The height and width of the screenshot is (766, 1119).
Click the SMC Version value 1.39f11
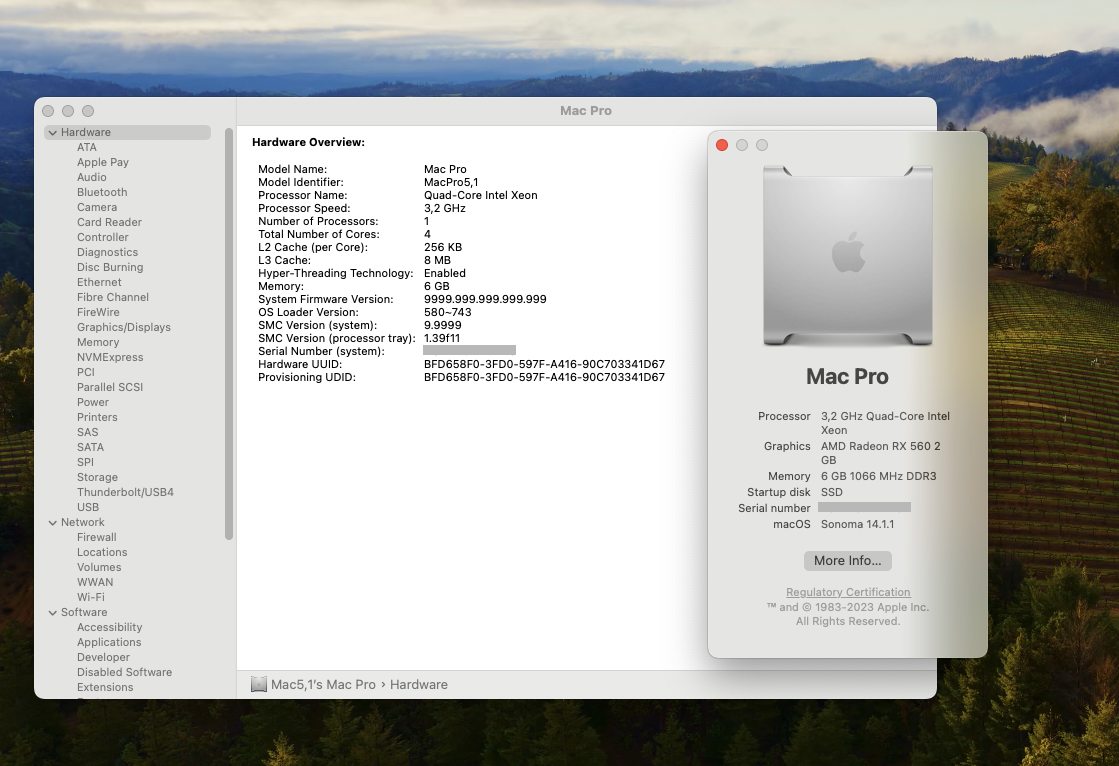click(442, 338)
